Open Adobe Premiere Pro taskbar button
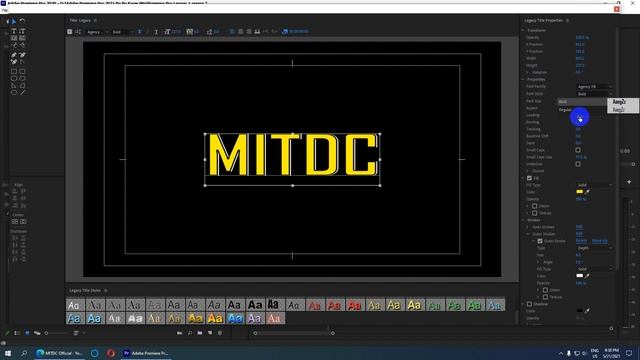The height and width of the screenshot is (360, 640). click(x=146, y=353)
